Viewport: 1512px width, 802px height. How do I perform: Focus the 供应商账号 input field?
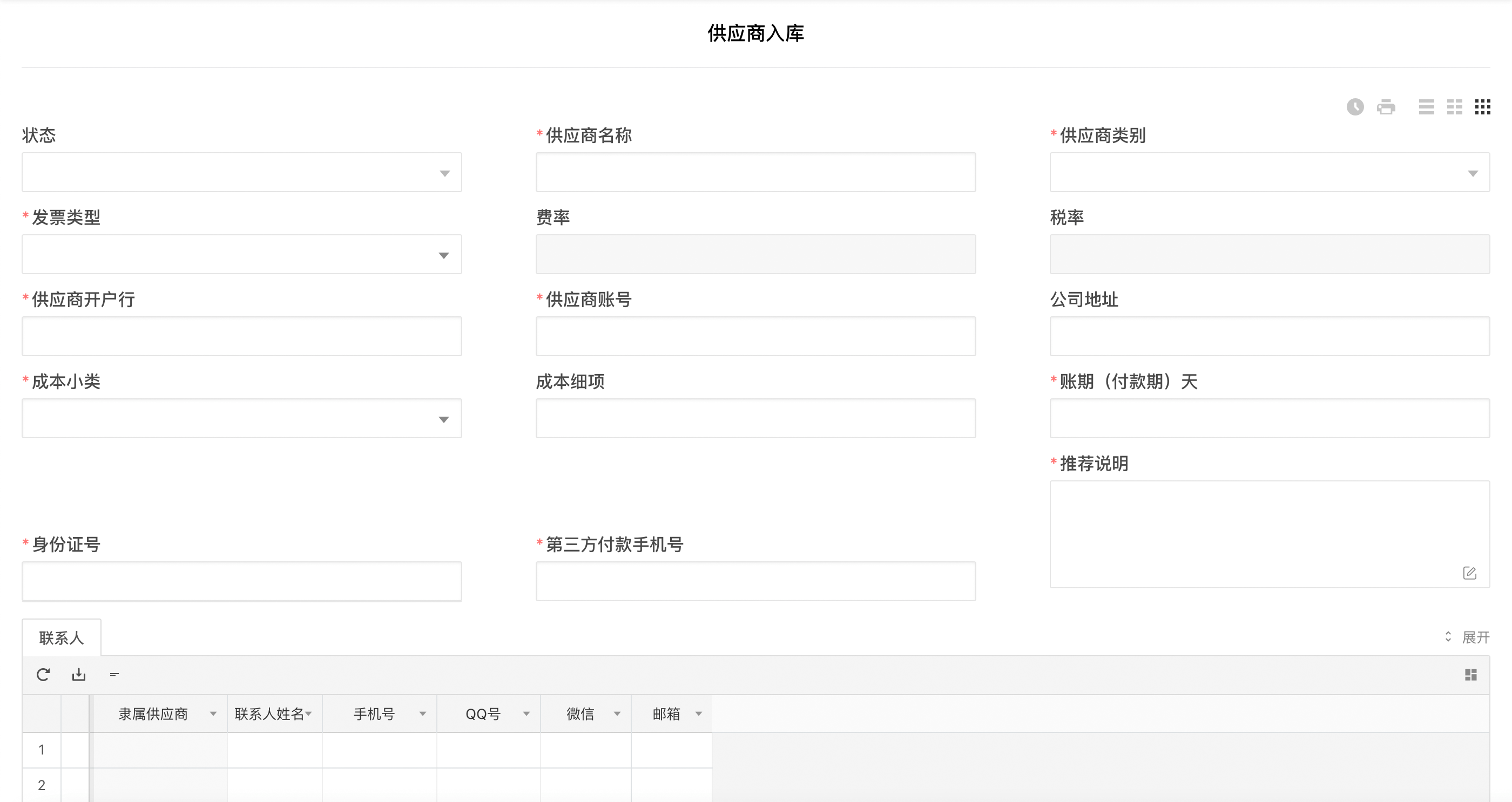pyautogui.click(x=755, y=336)
